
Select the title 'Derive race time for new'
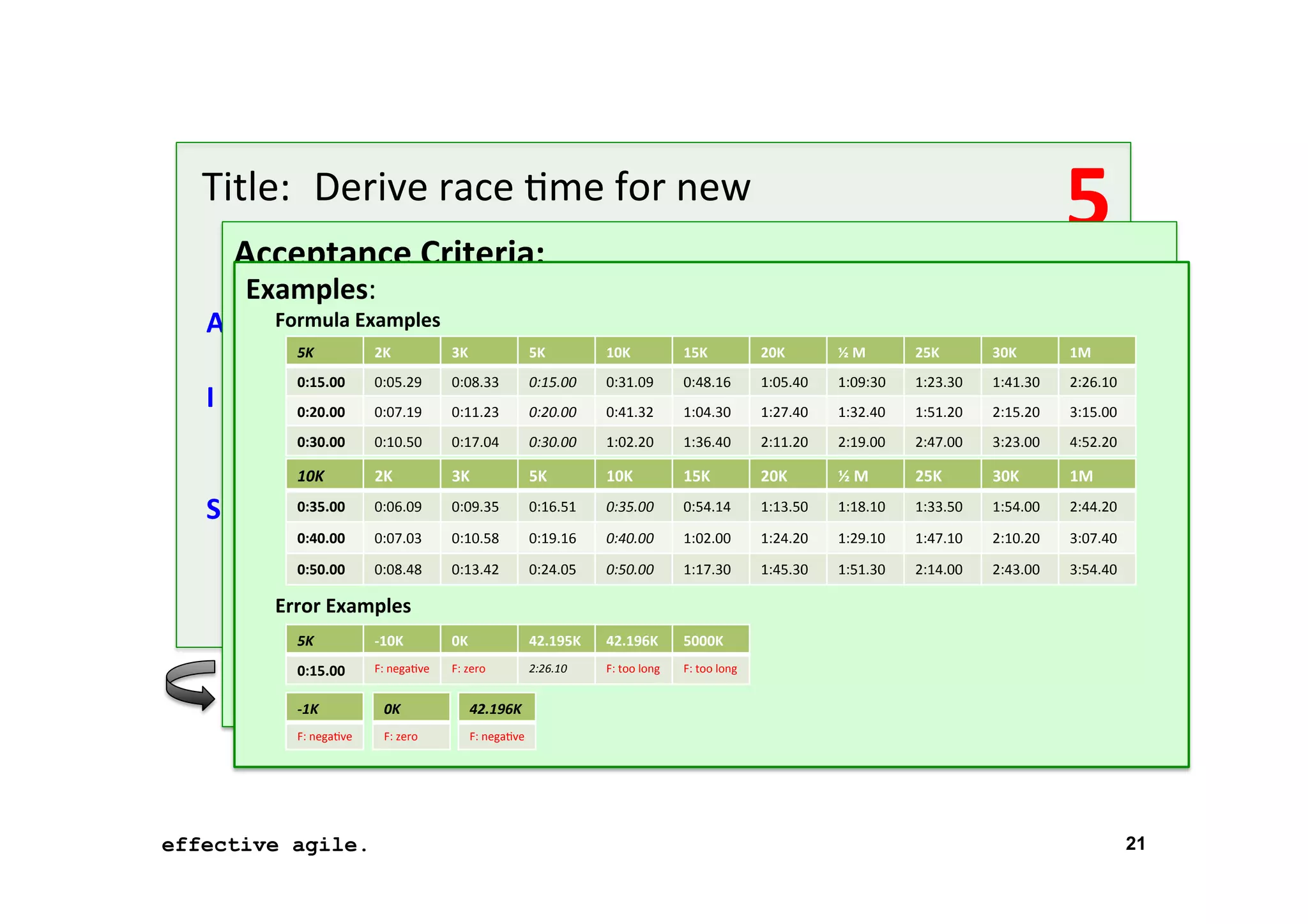click(532, 187)
